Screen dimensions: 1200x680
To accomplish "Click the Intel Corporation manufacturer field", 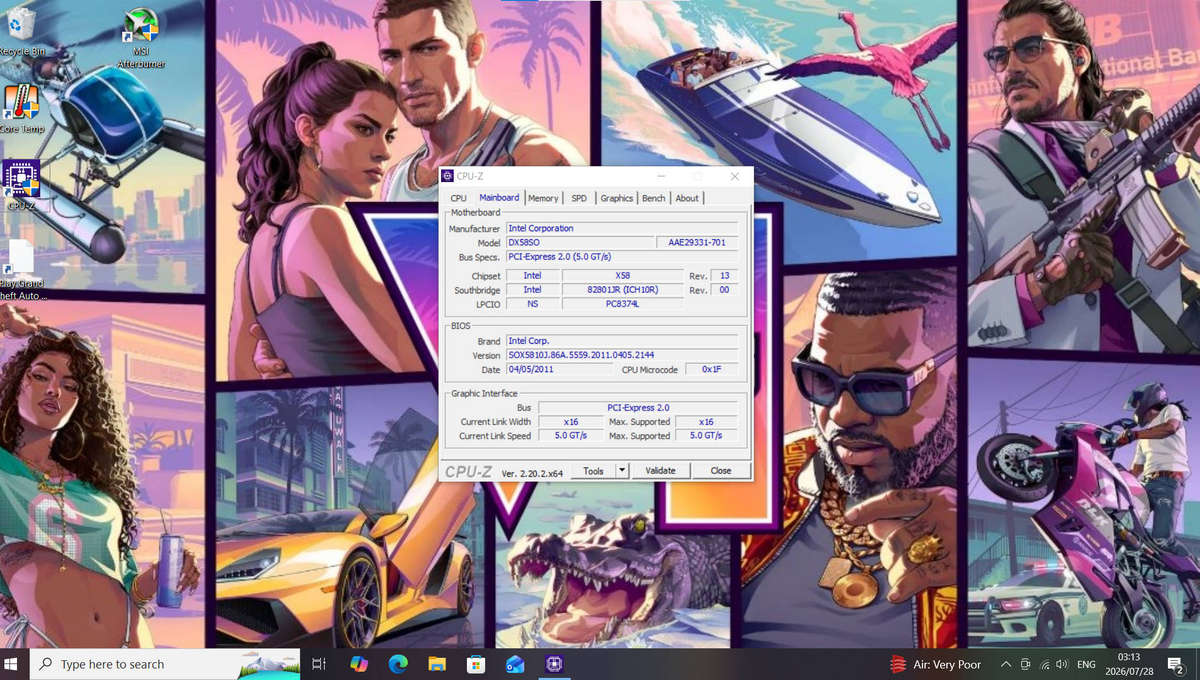I will [x=622, y=228].
